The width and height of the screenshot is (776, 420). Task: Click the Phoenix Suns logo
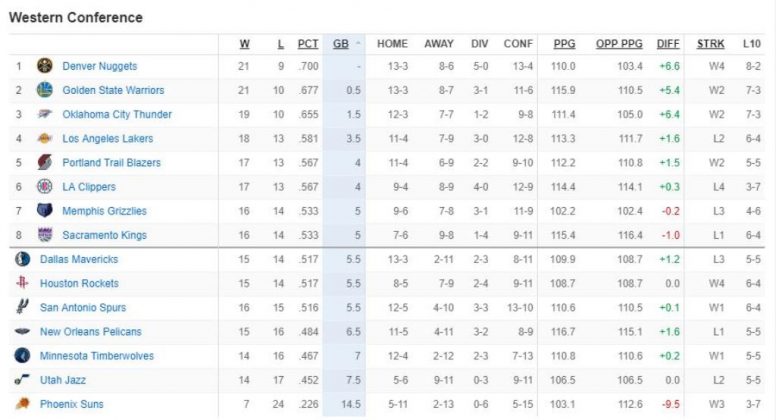[22, 404]
